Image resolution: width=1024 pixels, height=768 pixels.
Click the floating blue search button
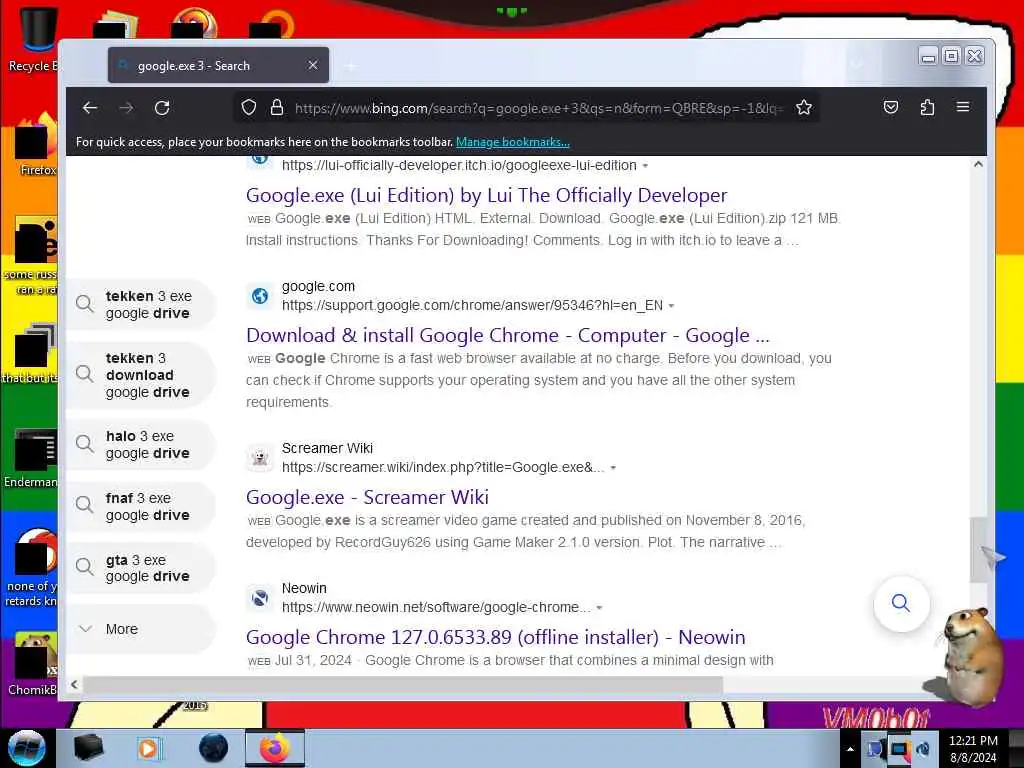pos(901,603)
